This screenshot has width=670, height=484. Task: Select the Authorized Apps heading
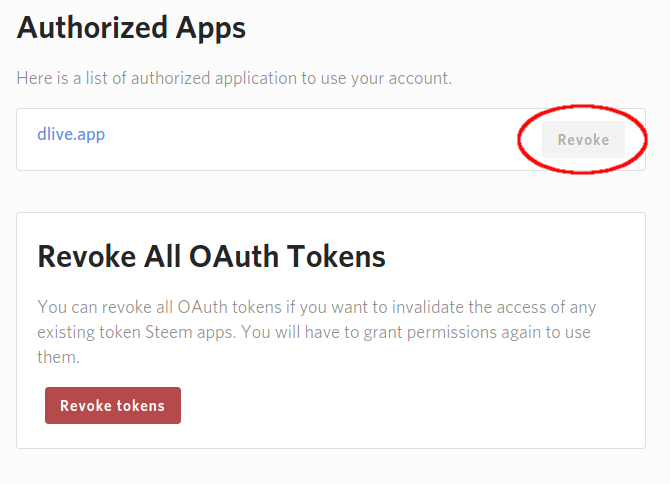tap(131, 28)
